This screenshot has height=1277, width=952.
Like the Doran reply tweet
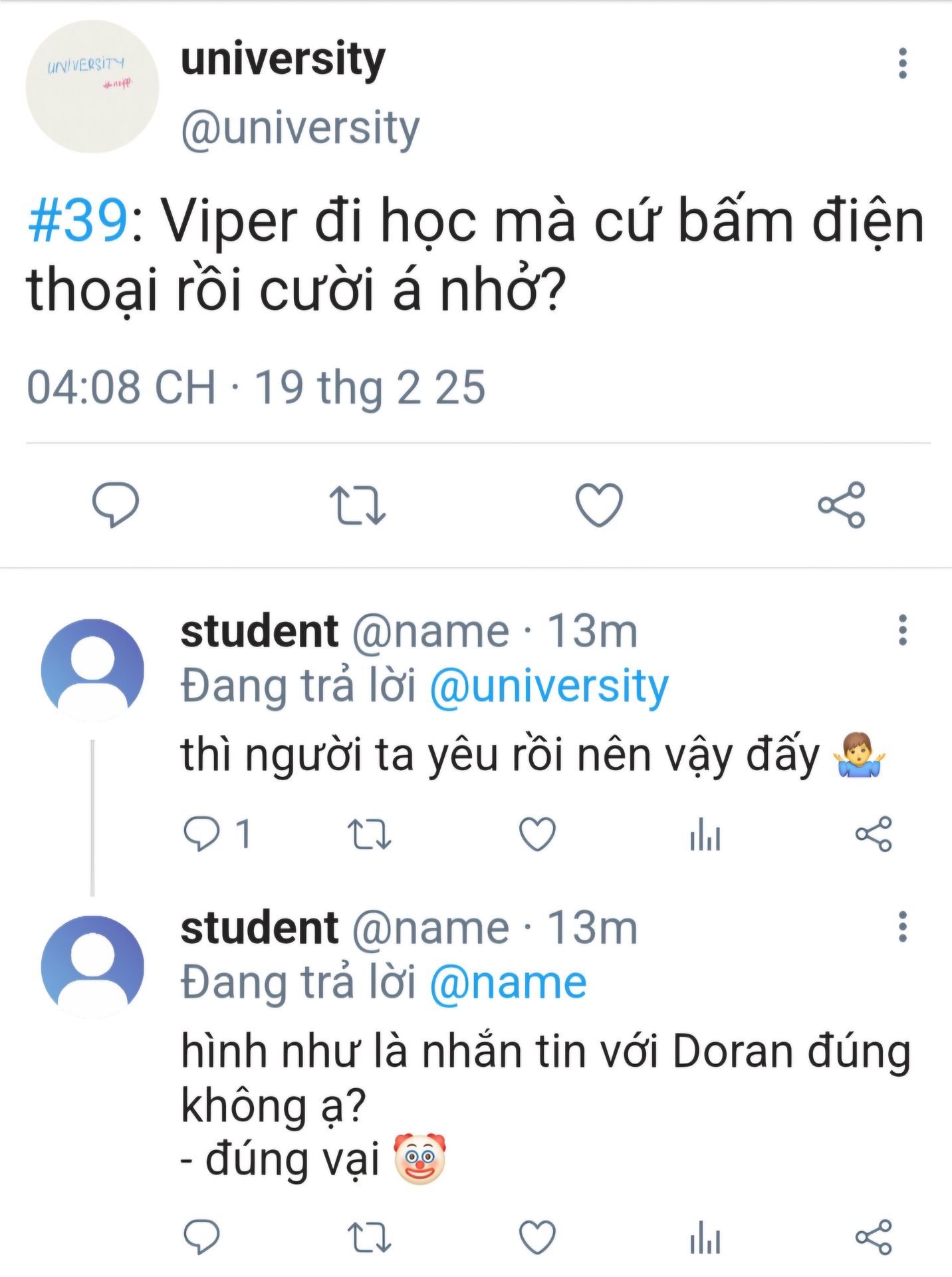click(x=537, y=1237)
